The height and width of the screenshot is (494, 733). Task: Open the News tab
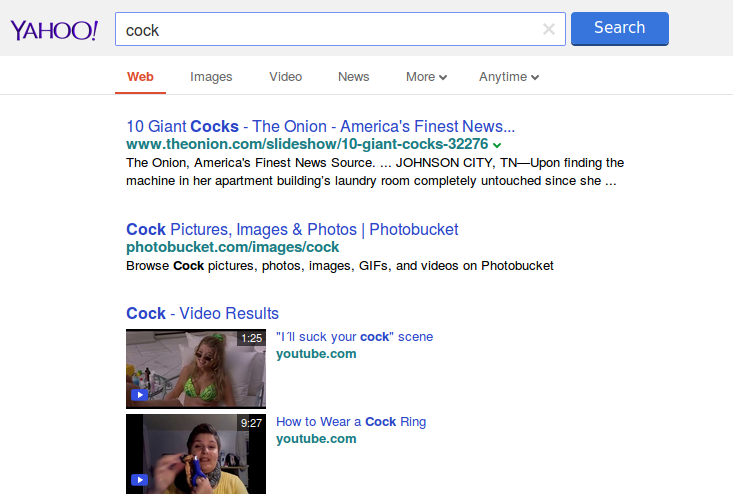(353, 77)
